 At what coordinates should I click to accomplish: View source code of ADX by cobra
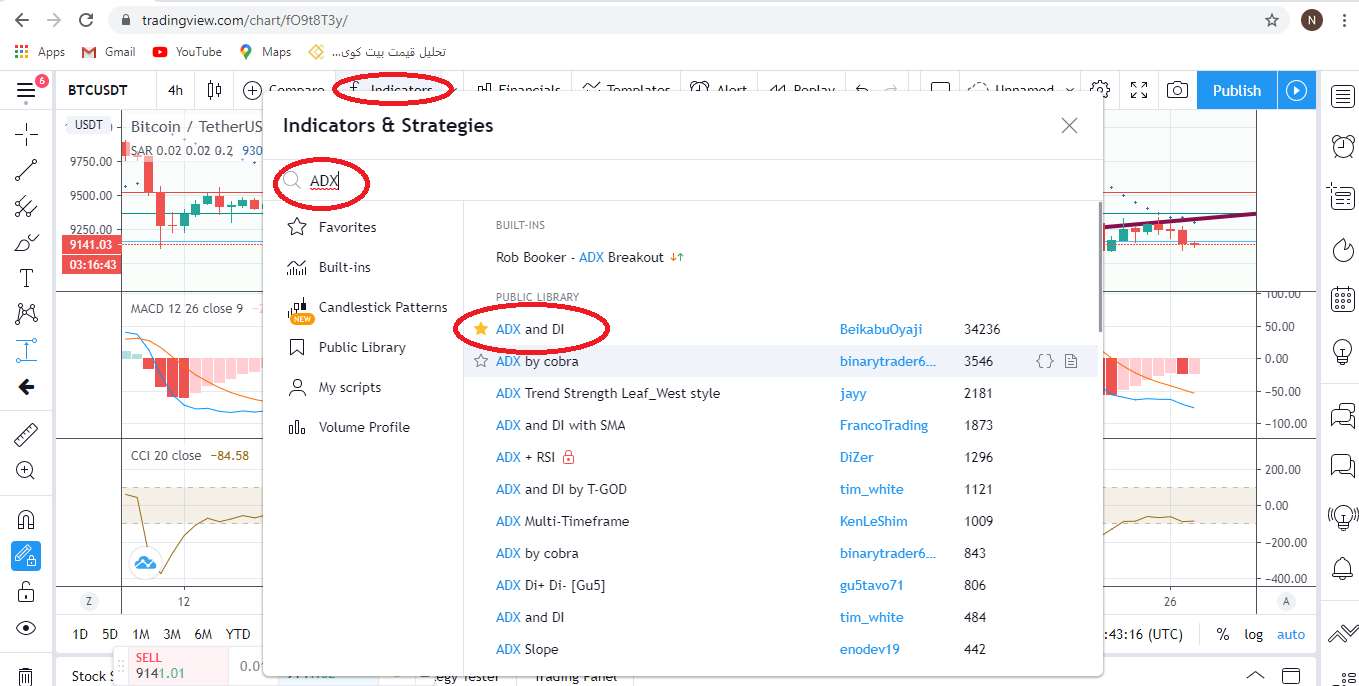[1045, 361]
